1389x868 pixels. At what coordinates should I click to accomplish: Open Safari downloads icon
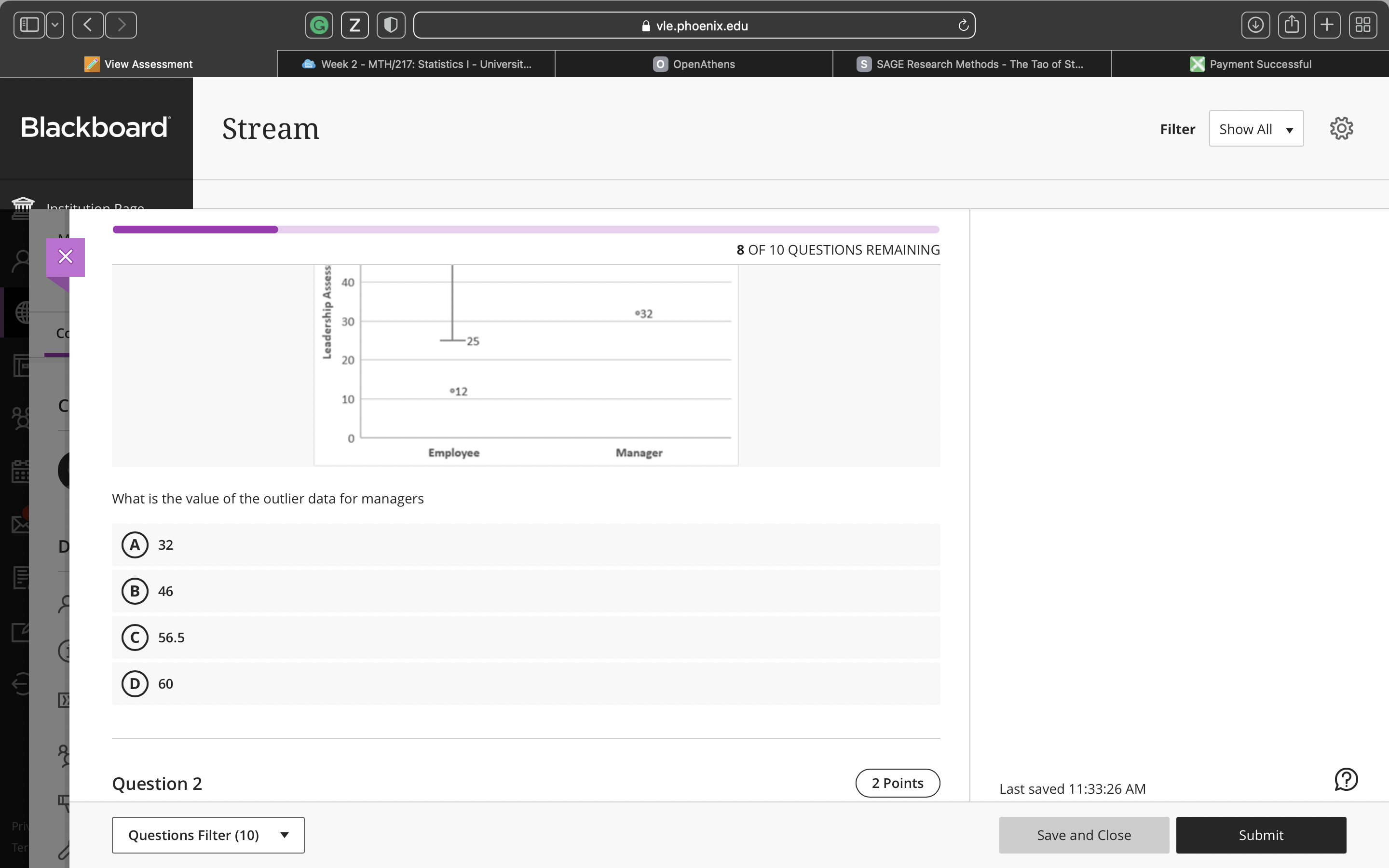coord(1255,25)
